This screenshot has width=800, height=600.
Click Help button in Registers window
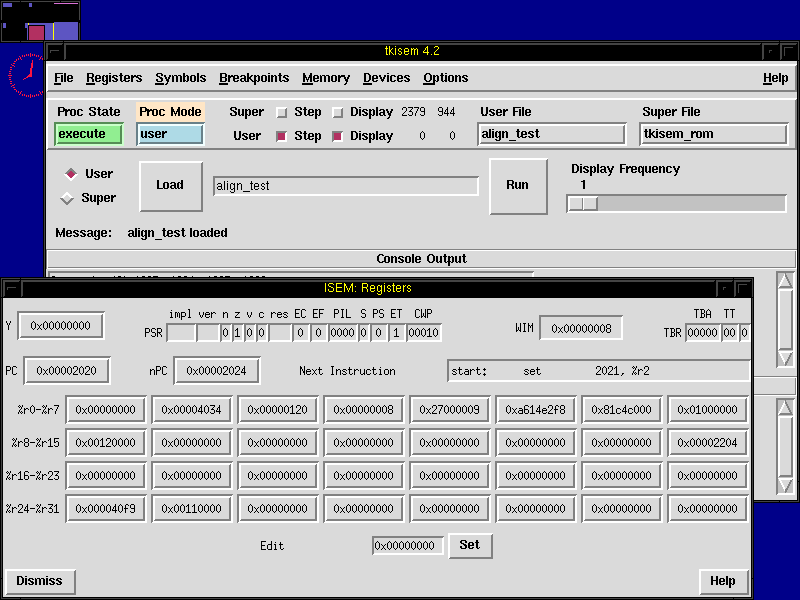(723, 581)
